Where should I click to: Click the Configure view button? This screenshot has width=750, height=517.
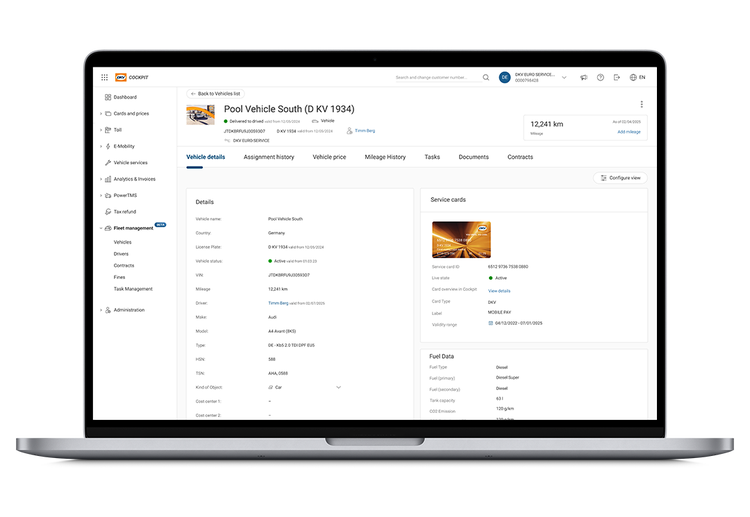[620, 177]
